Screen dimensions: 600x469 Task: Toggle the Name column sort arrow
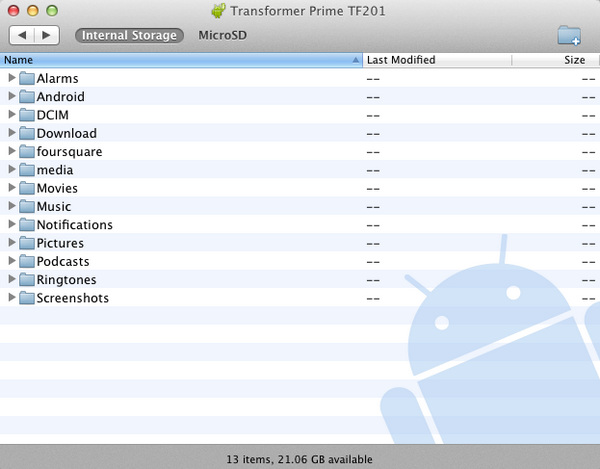355,60
